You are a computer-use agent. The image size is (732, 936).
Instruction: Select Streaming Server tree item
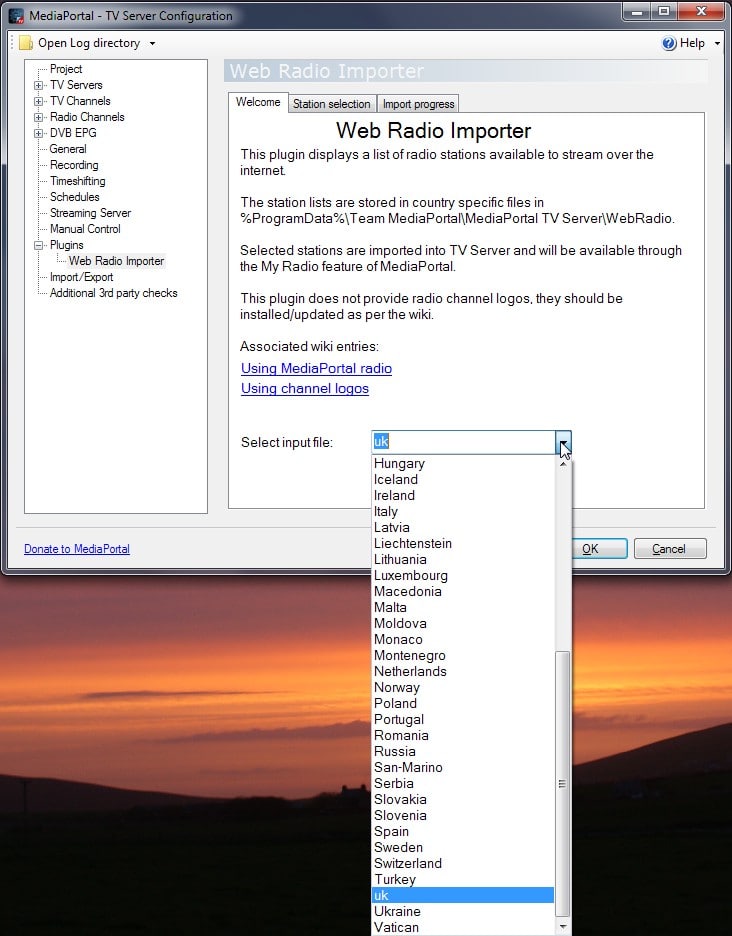(90, 213)
